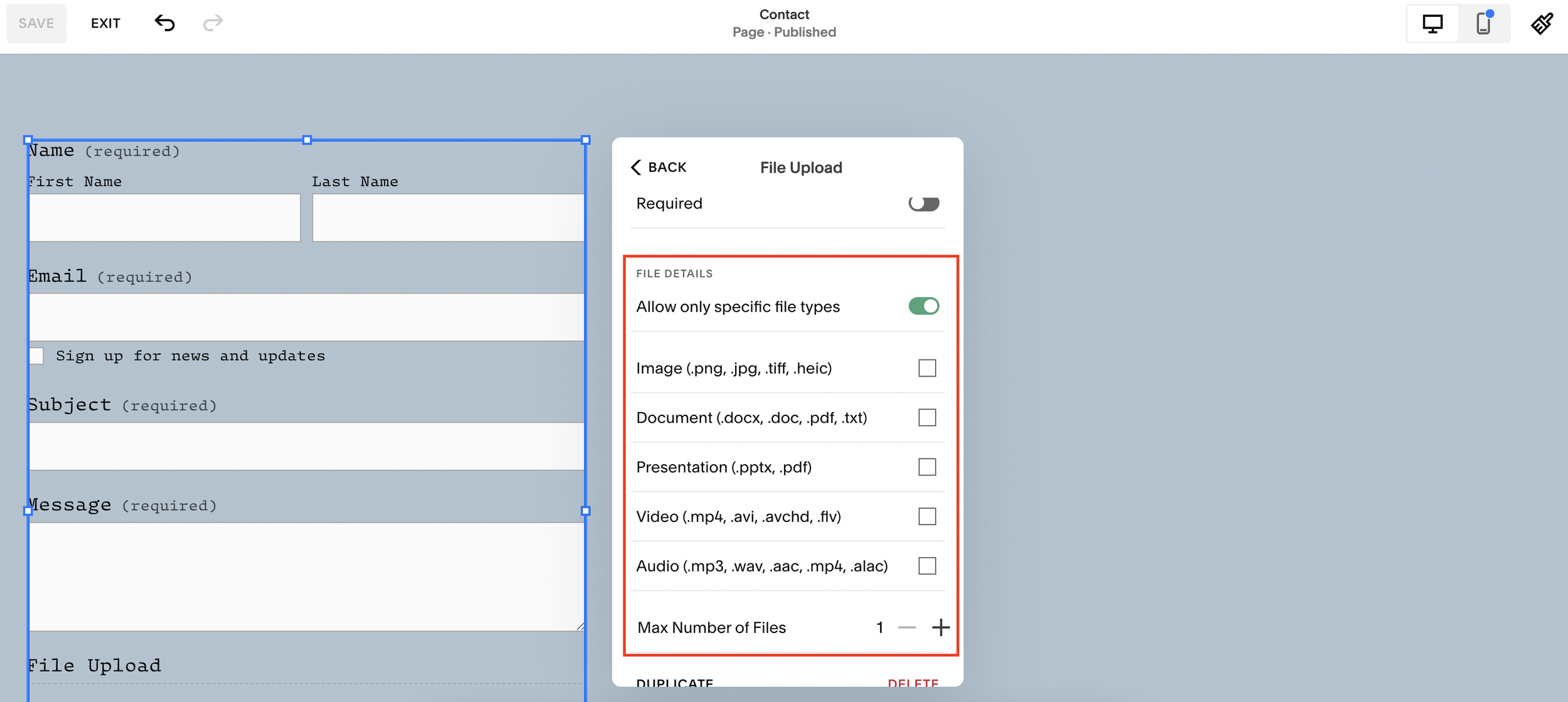Increase max number of files with plus
The height and width of the screenshot is (702, 1568).
(x=940, y=627)
